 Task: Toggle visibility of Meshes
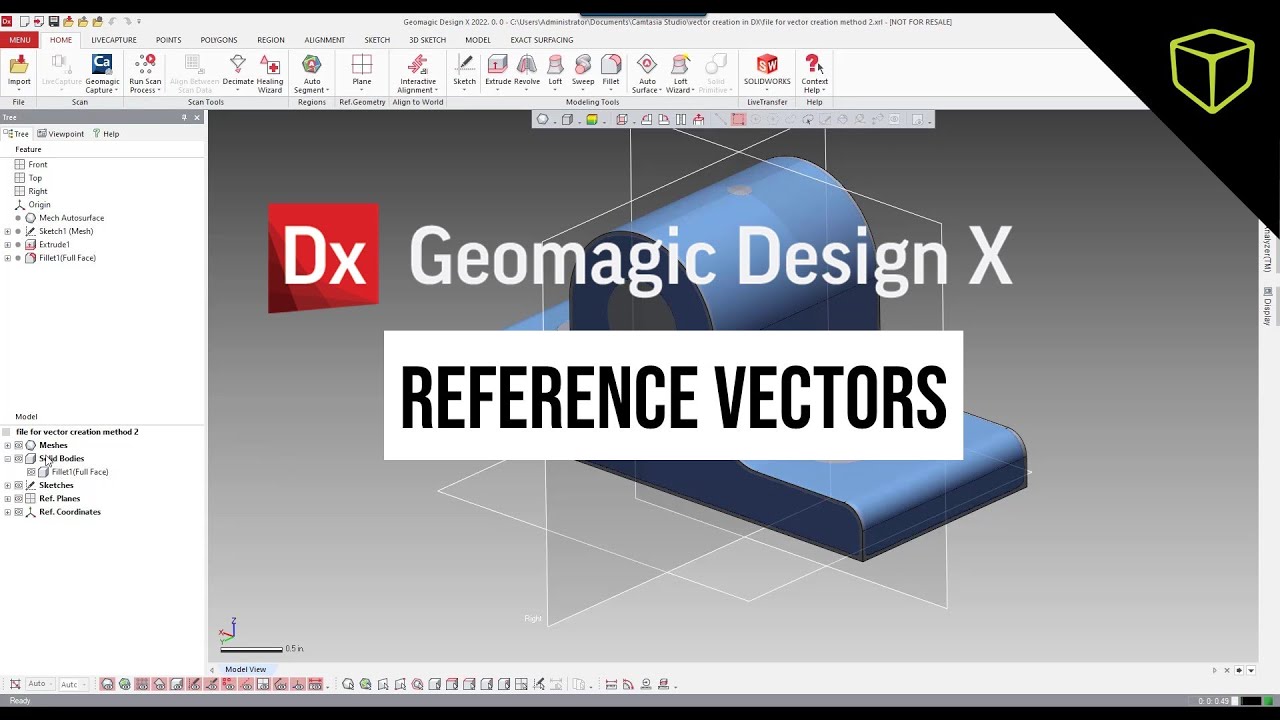tap(18, 445)
